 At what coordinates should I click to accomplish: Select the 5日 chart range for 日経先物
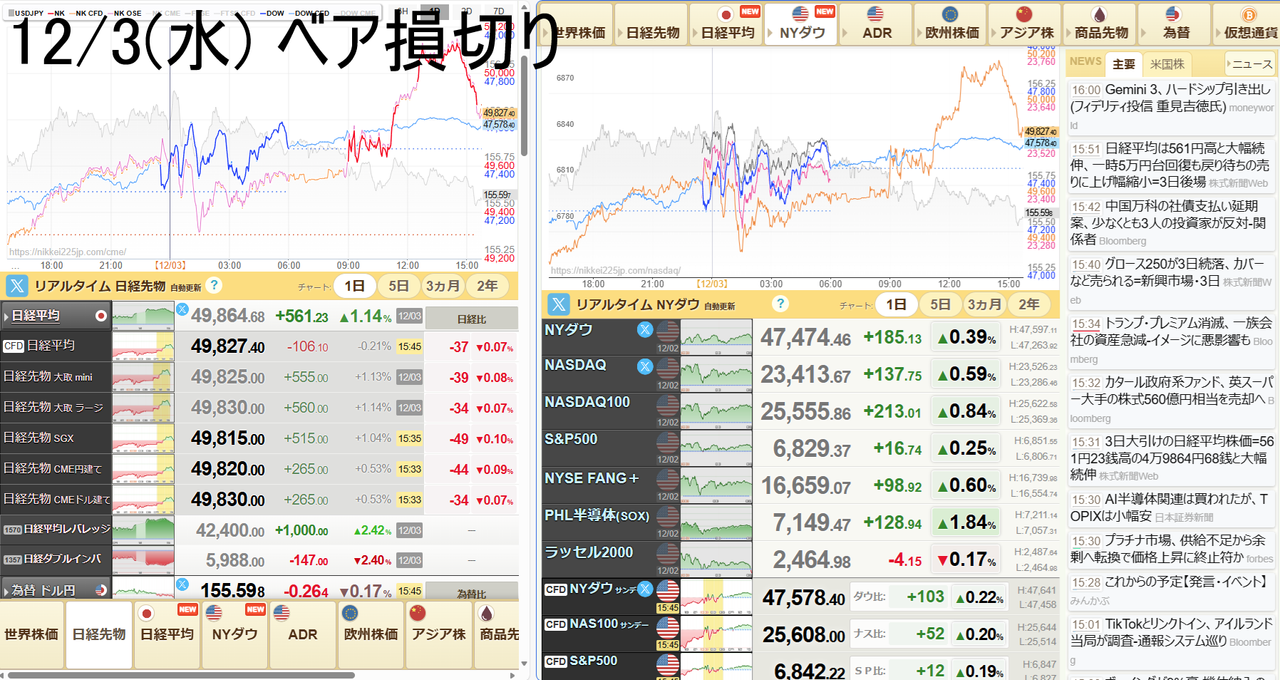click(x=398, y=285)
